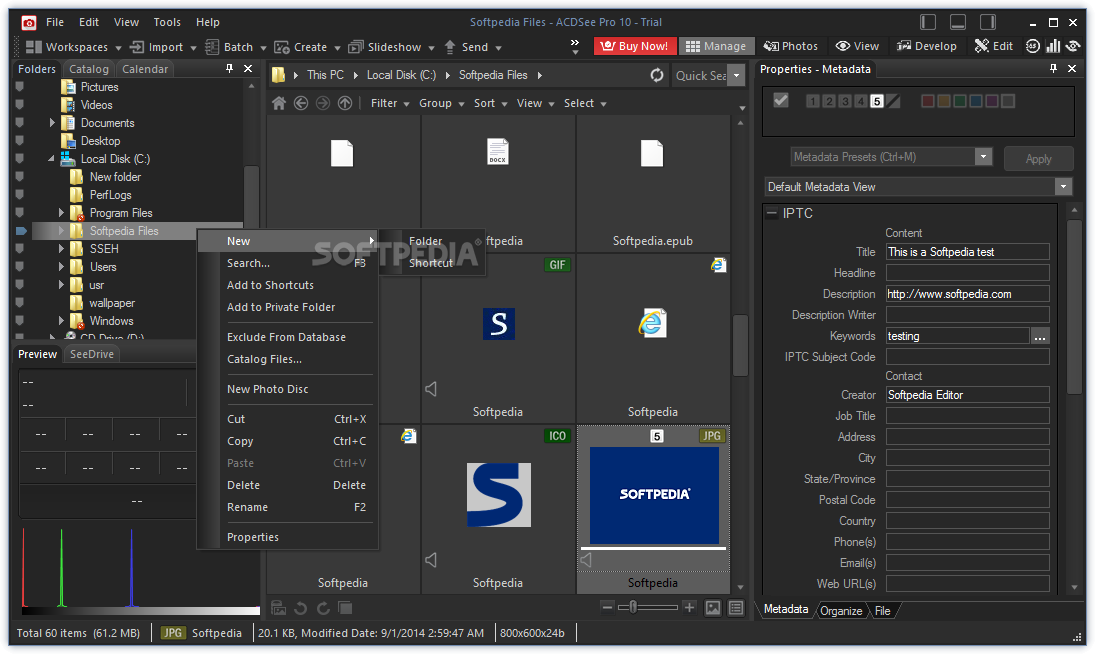This screenshot has width=1095, height=654.
Task: Rotate selected image right
Action: coord(323,608)
